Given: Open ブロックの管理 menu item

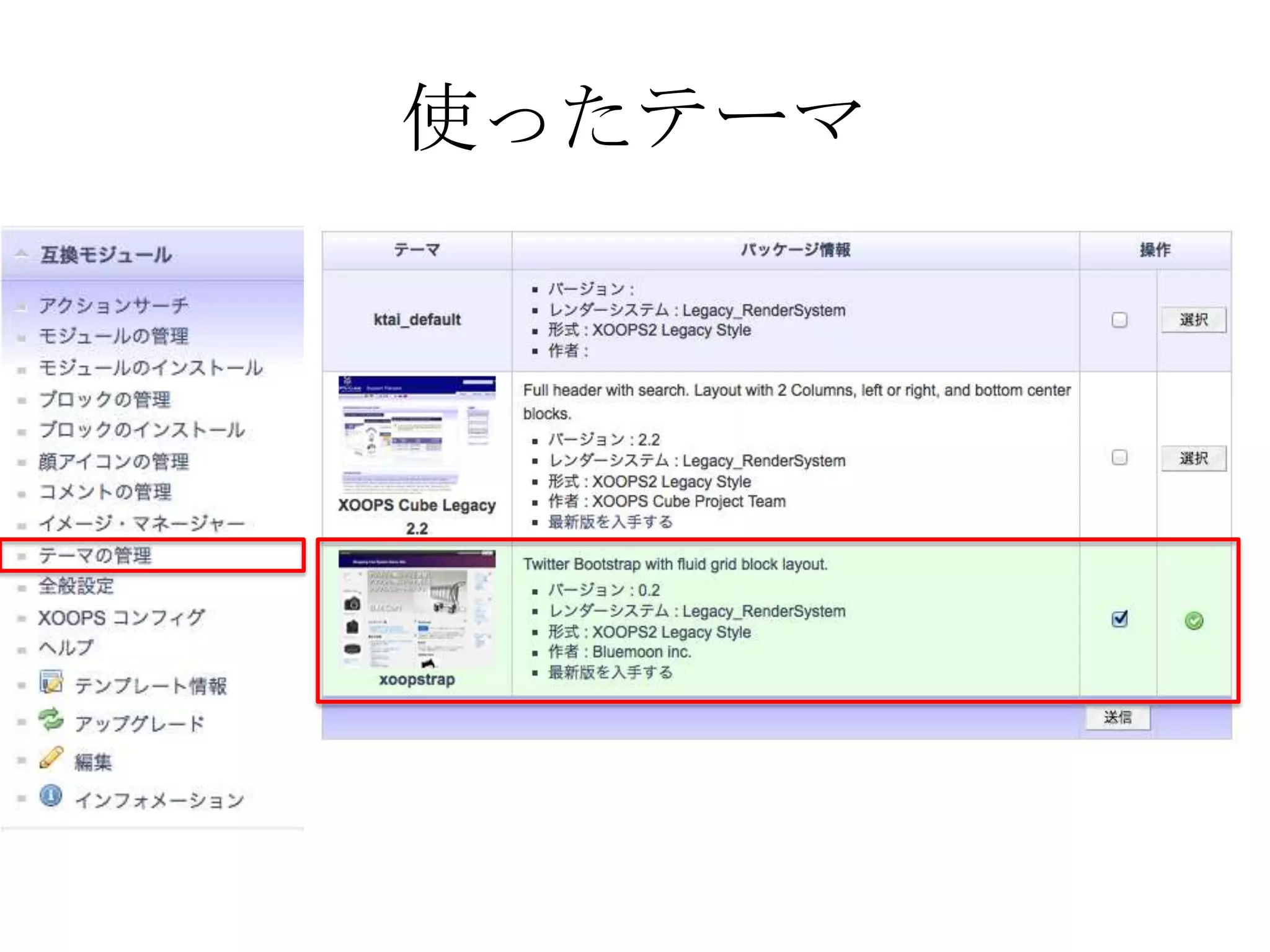Looking at the screenshot, I should [x=104, y=399].
